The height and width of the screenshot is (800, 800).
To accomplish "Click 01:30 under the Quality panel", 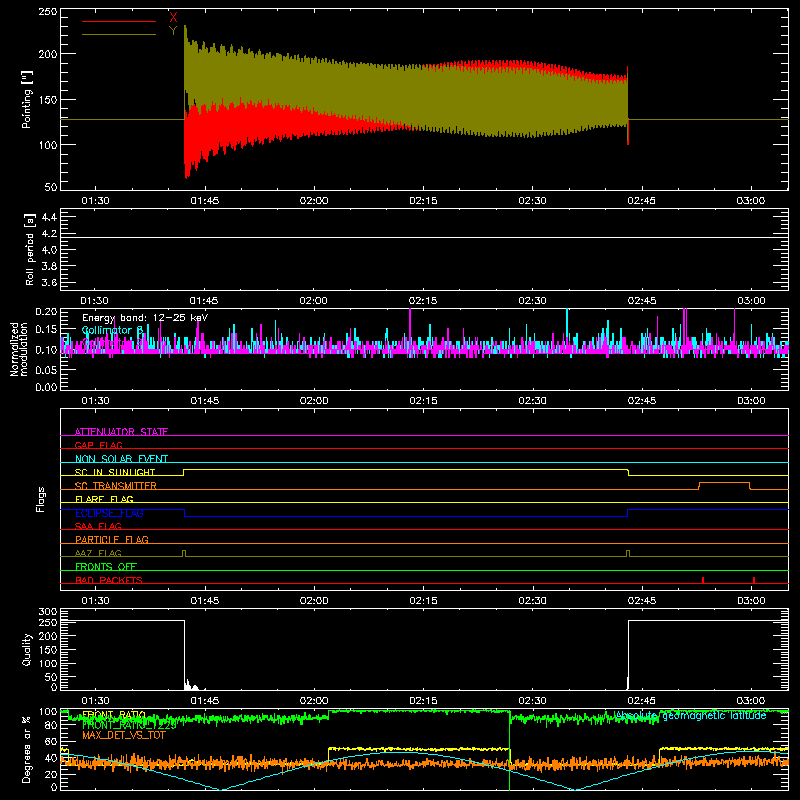I will [95, 701].
